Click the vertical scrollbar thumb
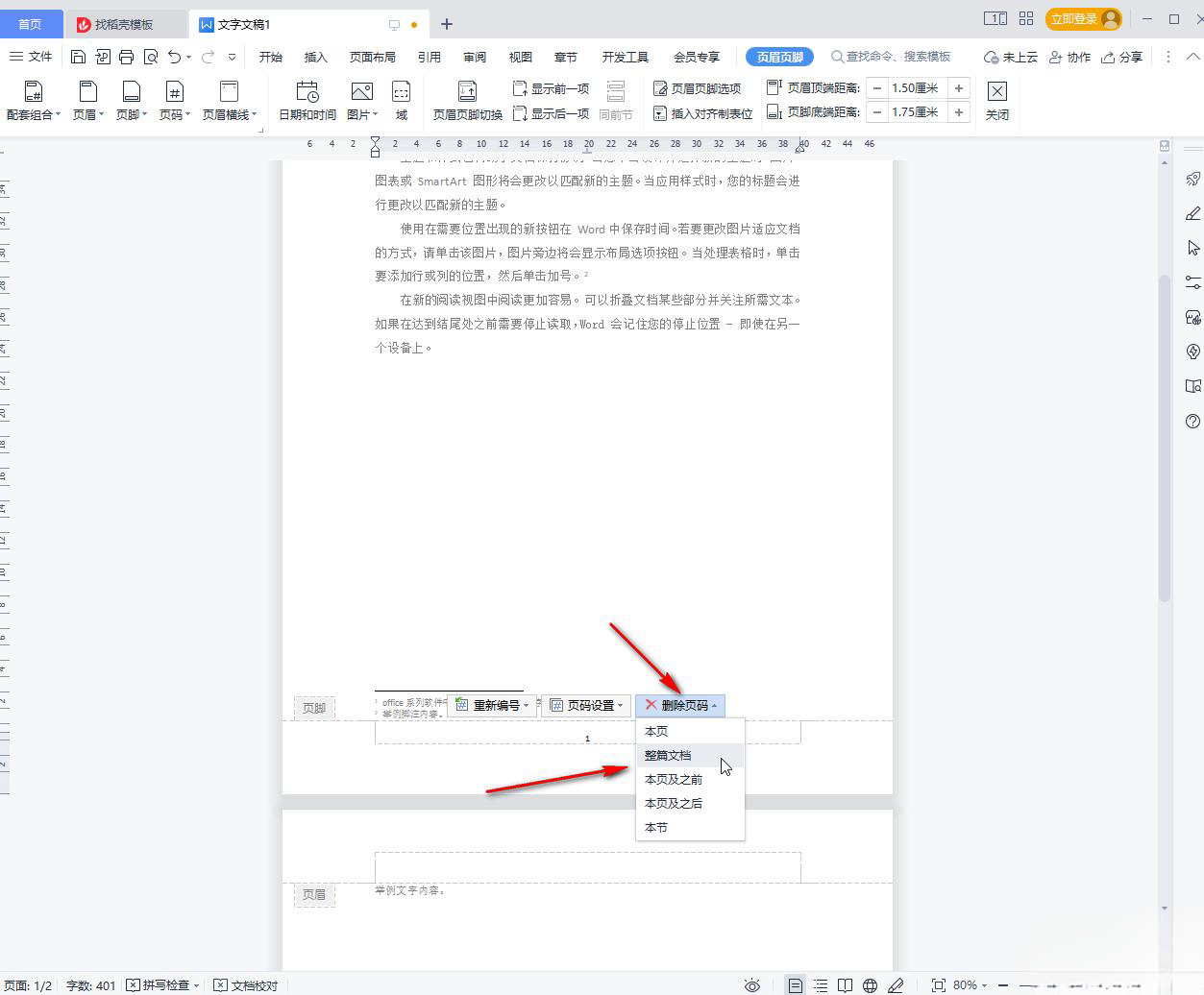The width and height of the screenshot is (1204, 995). 1165,438
